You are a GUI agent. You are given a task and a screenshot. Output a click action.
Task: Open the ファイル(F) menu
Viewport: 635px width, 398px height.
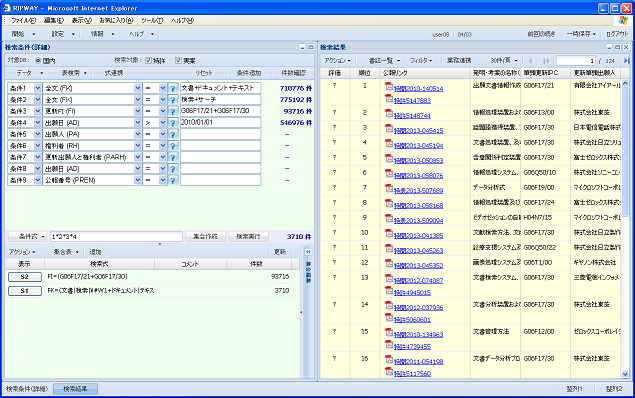23,21
